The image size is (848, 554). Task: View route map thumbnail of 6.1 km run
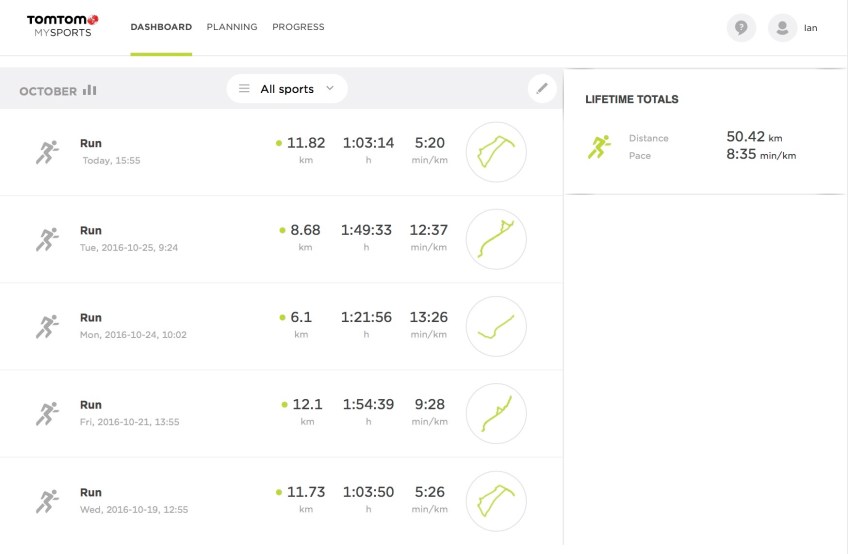point(496,326)
